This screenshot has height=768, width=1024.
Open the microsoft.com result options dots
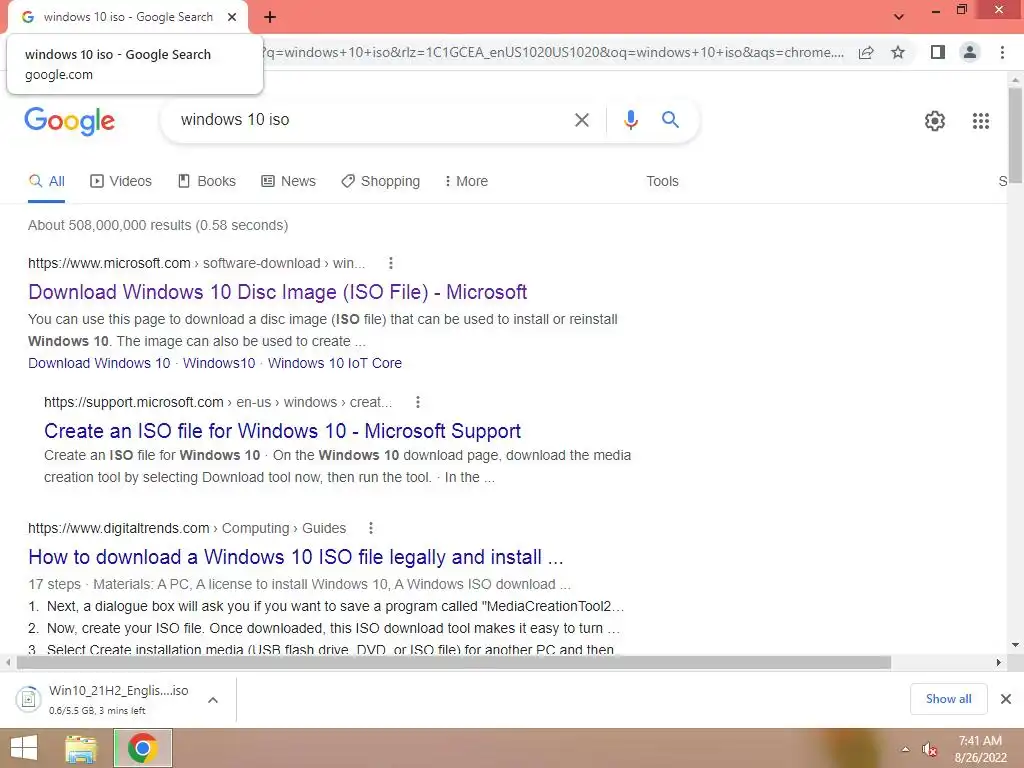point(391,263)
